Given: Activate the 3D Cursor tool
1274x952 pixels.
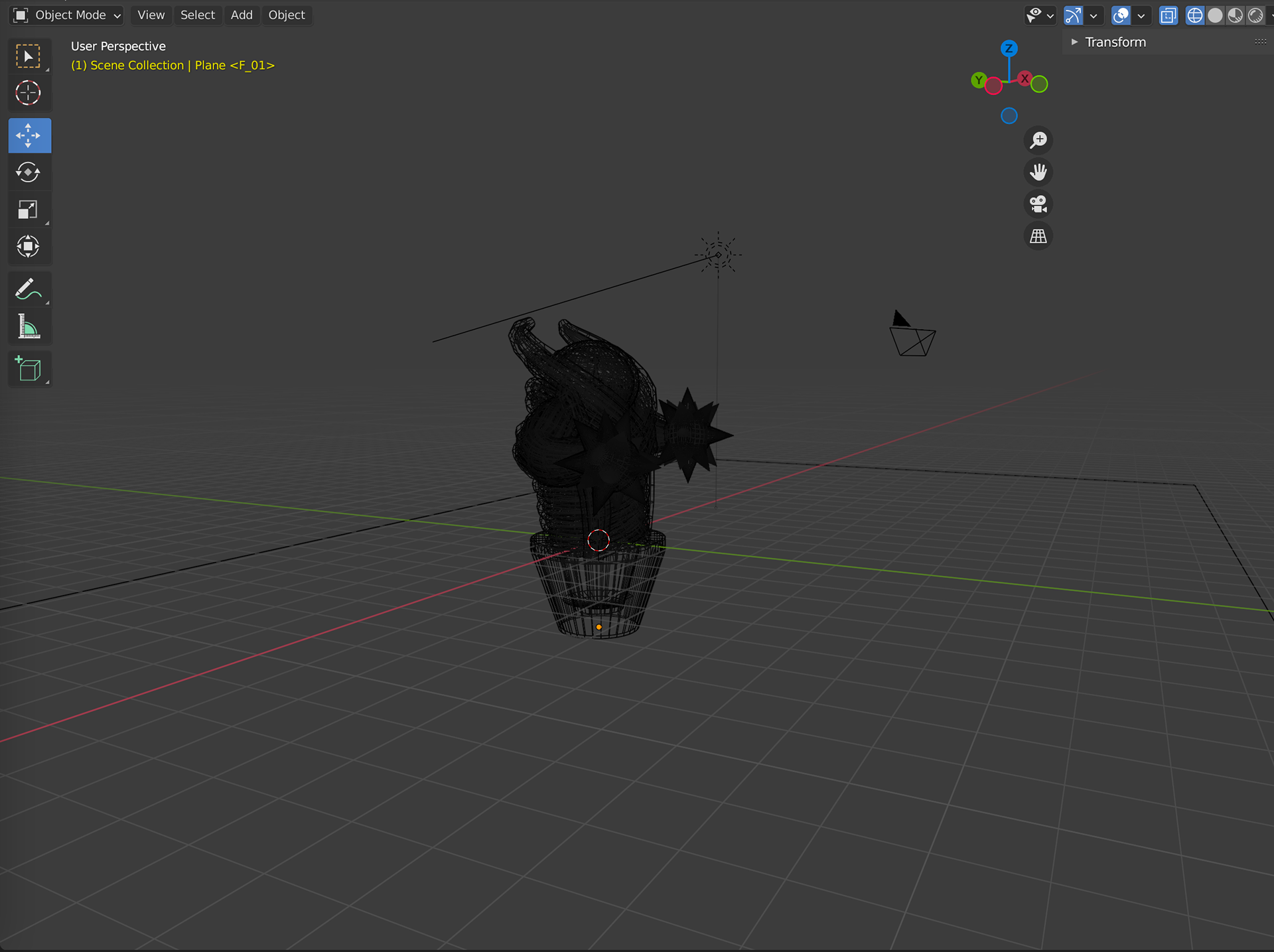Looking at the screenshot, I should coord(29,93).
